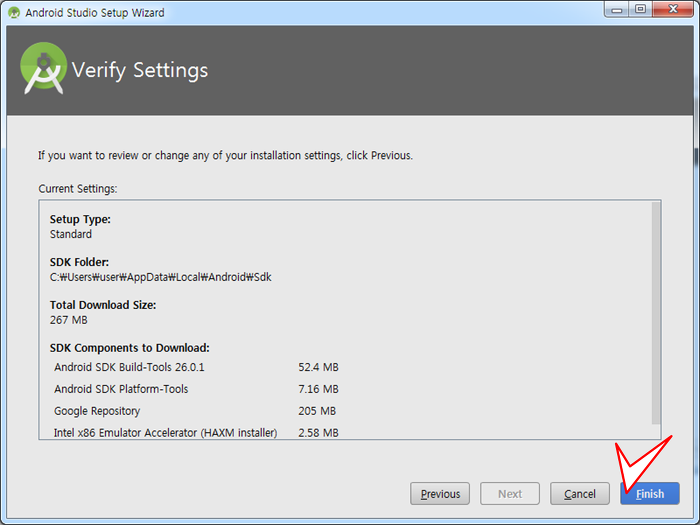
Task: Click the Cancel button
Action: point(579,494)
